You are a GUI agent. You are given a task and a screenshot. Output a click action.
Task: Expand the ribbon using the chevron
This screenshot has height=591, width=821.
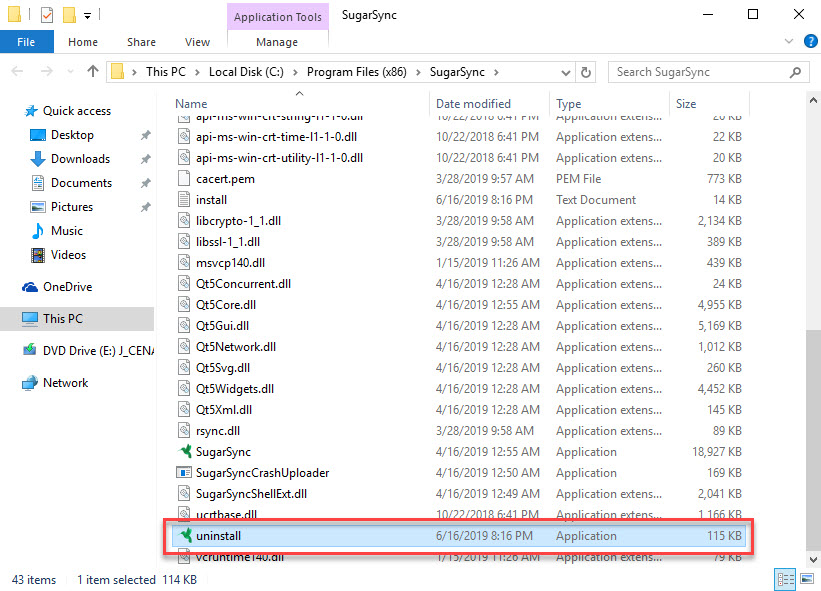click(789, 41)
